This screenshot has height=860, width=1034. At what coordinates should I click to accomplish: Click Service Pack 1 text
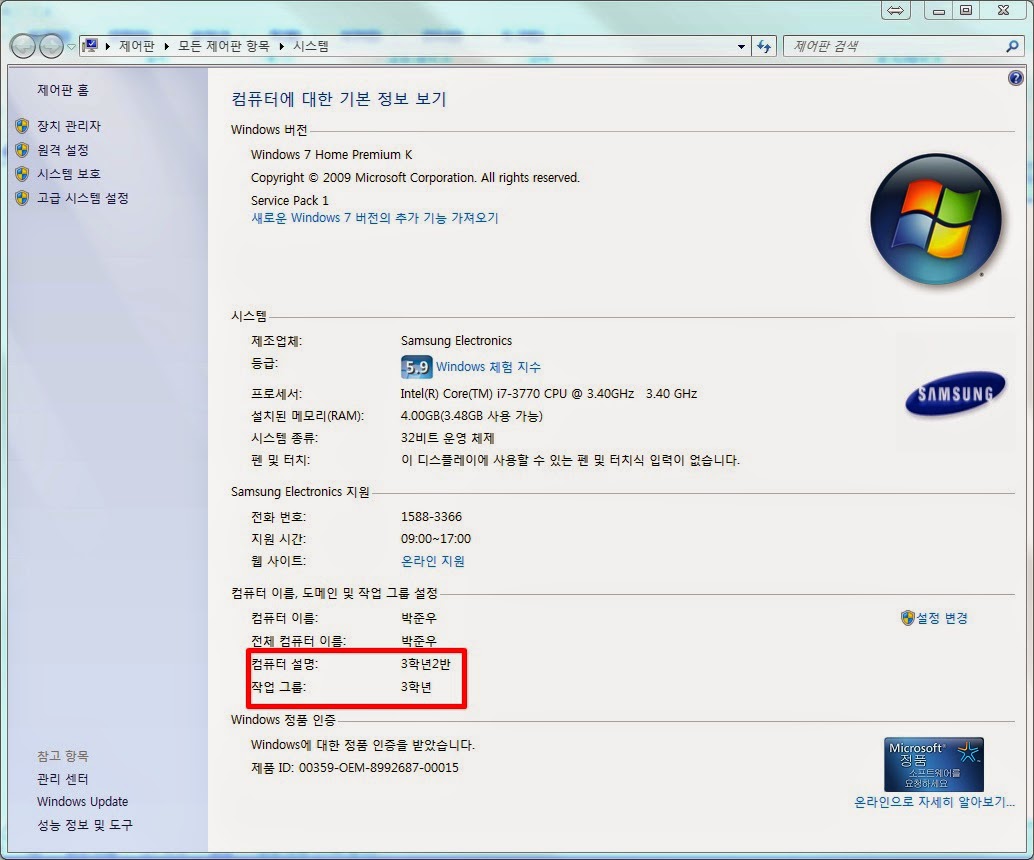(x=289, y=200)
